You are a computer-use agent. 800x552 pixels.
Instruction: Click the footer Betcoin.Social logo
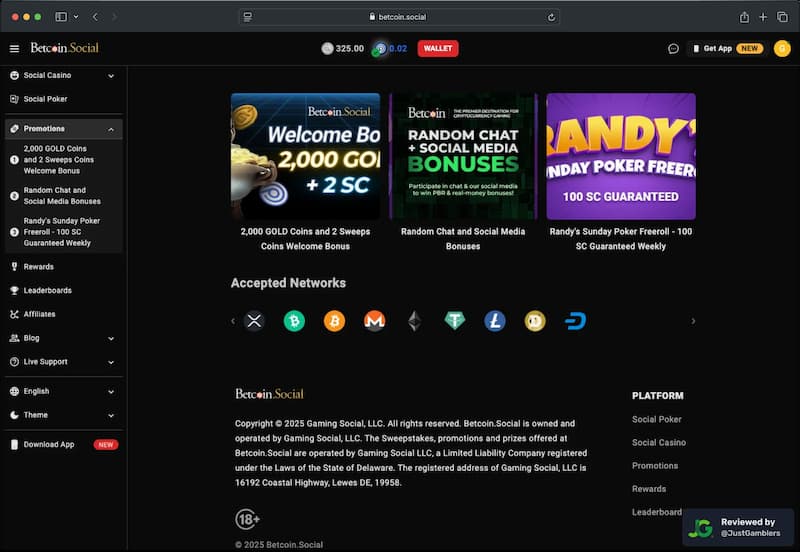pyautogui.click(x=269, y=394)
